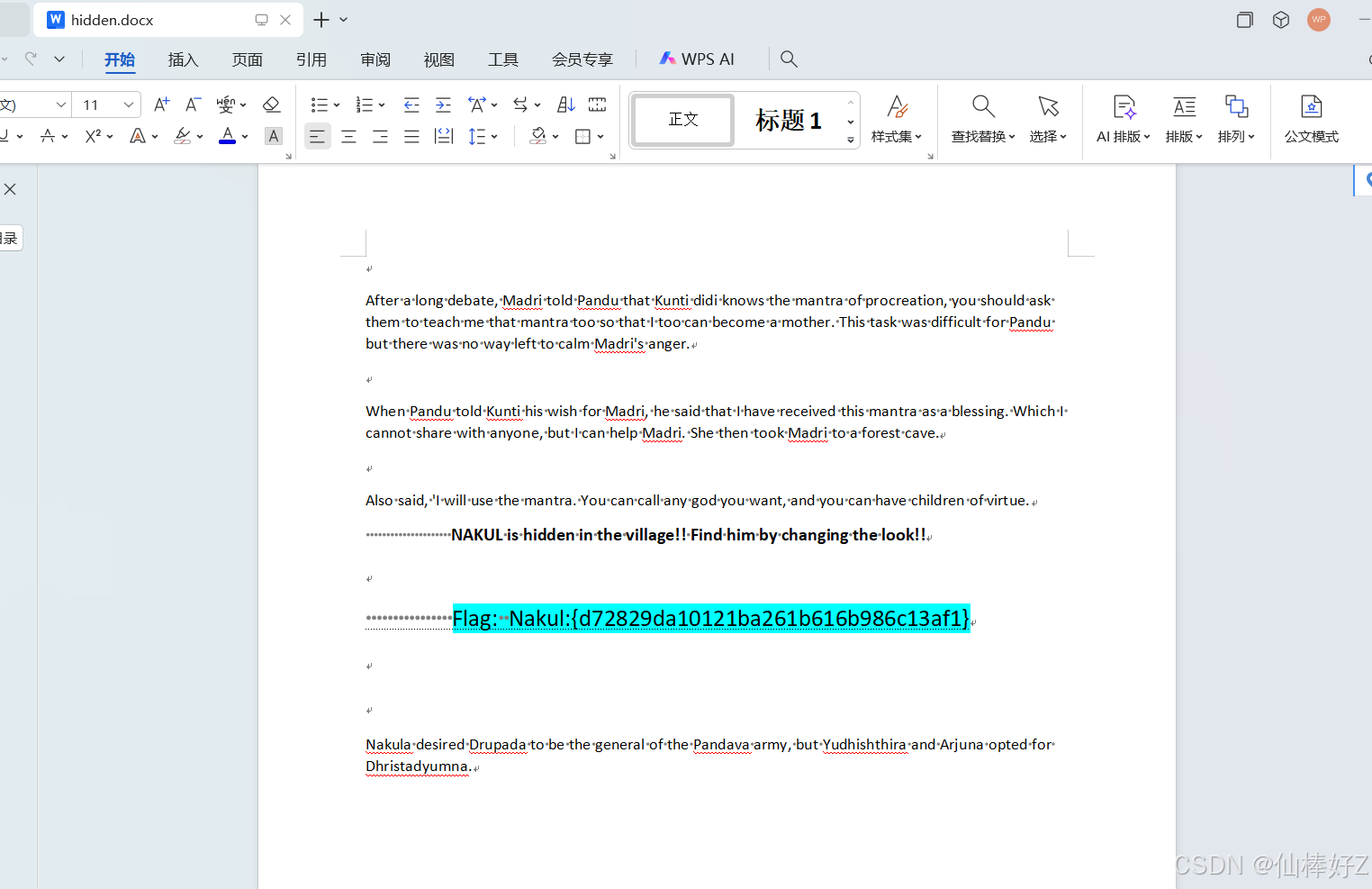This screenshot has width=1372, height=889.
Task: Select the 标题 1 style
Action: 789,120
